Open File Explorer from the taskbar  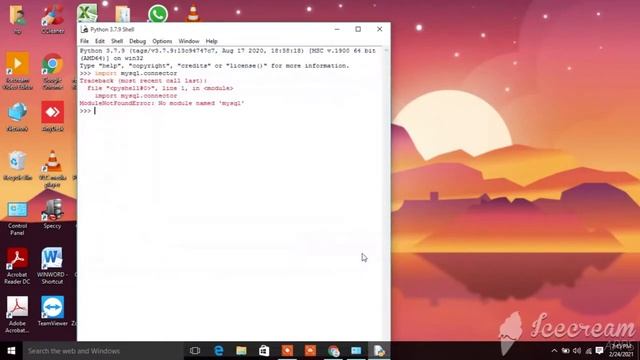(x=241, y=351)
